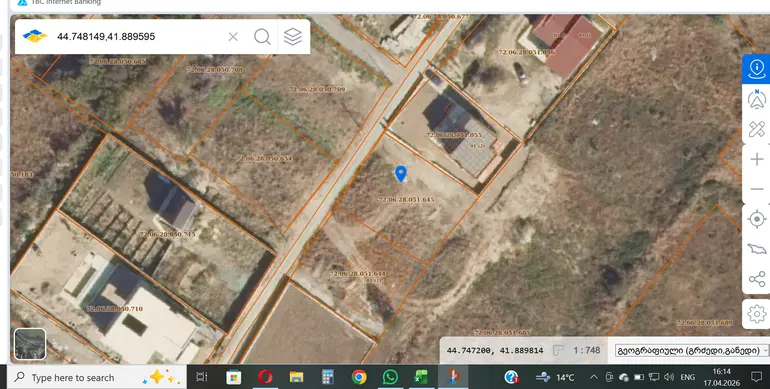Select parcel label 72.06.28.051.644
770x389 pixels.
point(358,274)
